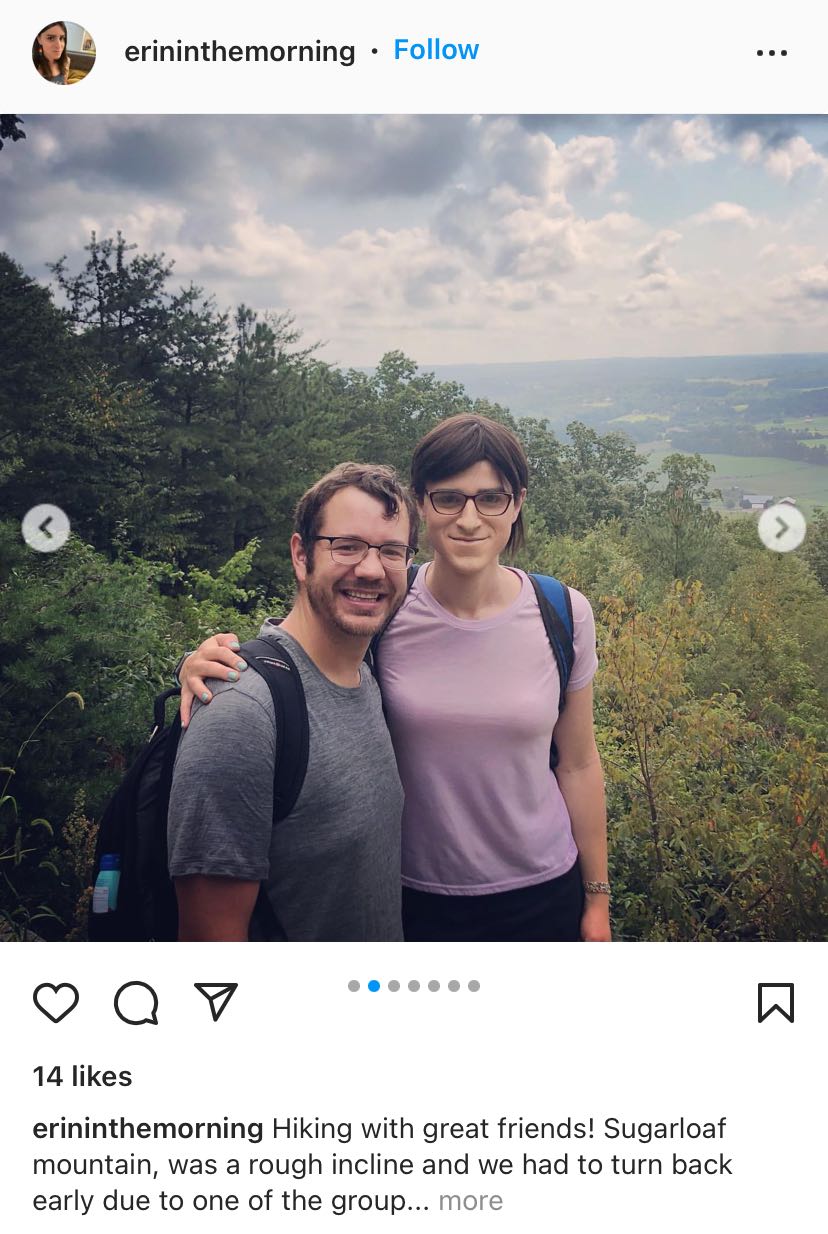The height and width of the screenshot is (1234, 828).
Task: Share post with paper plane icon
Action: coord(216,1001)
